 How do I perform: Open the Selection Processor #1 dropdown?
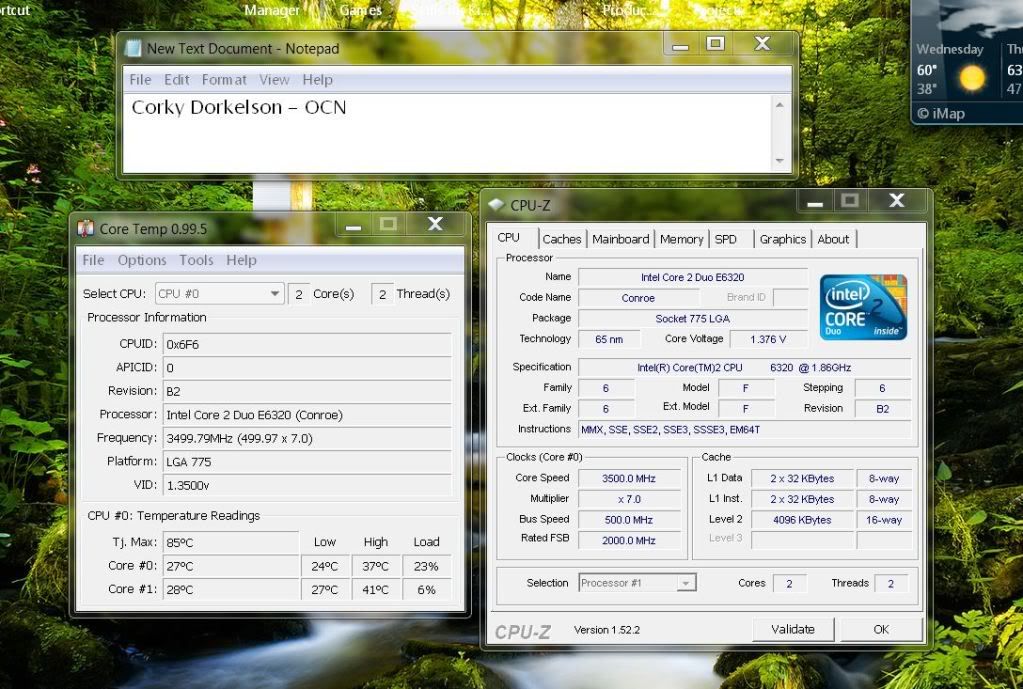[686, 583]
